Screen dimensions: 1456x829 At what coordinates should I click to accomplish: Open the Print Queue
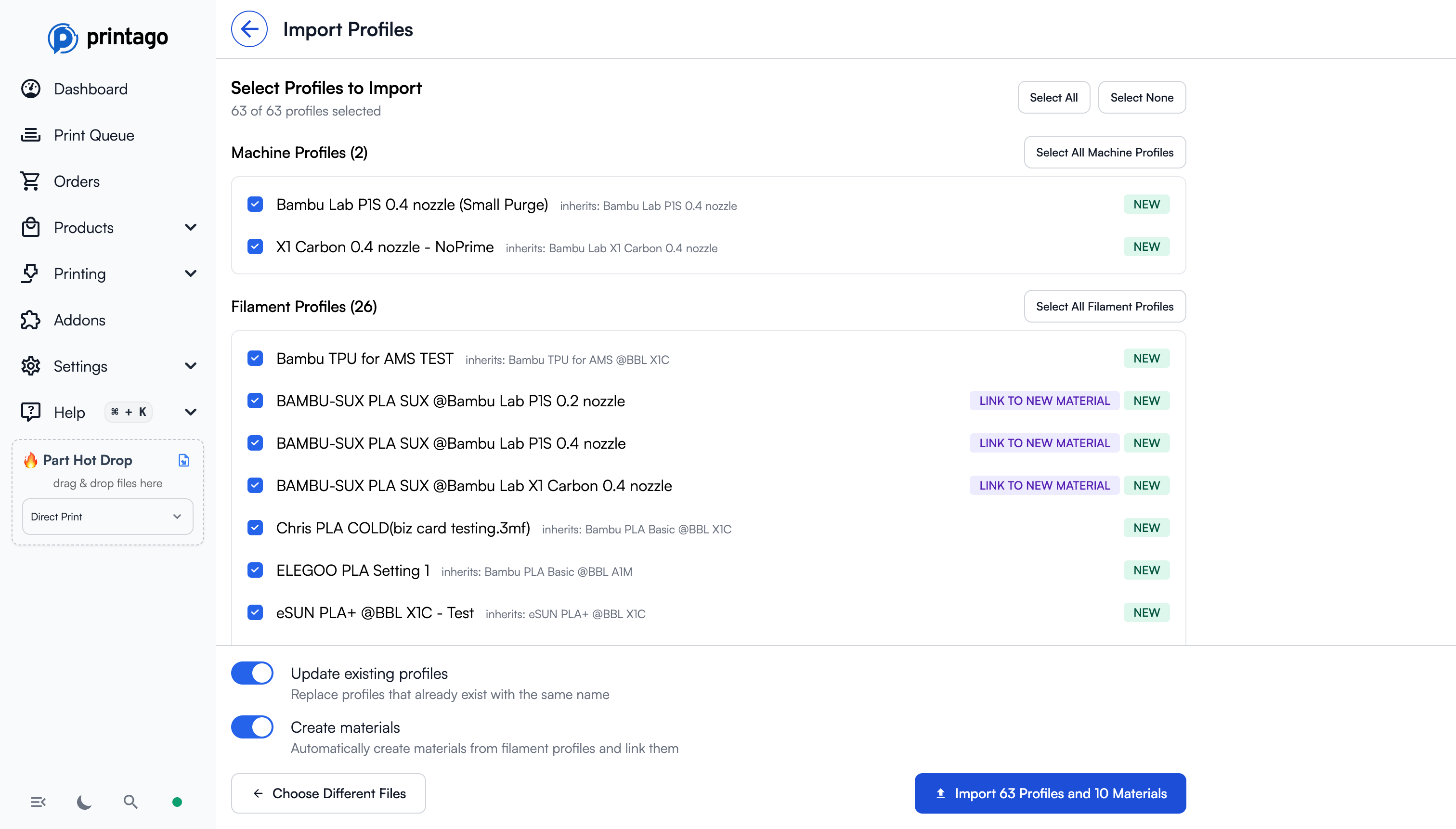[x=94, y=135]
